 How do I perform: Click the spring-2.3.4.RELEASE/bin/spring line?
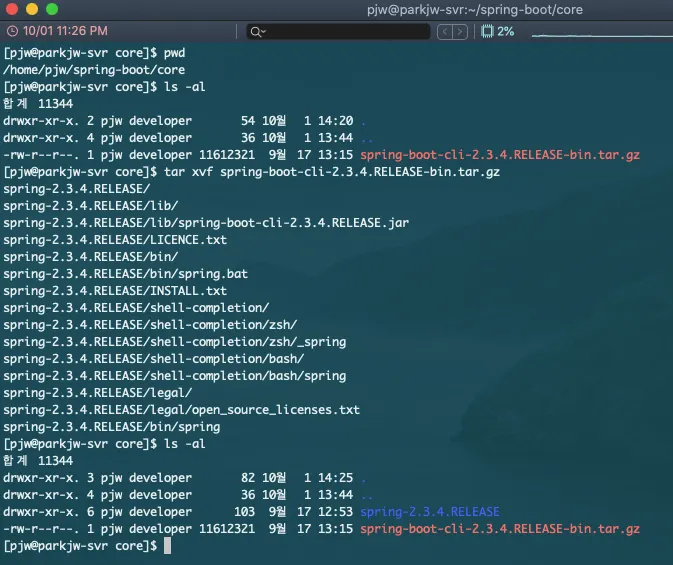coord(112,427)
